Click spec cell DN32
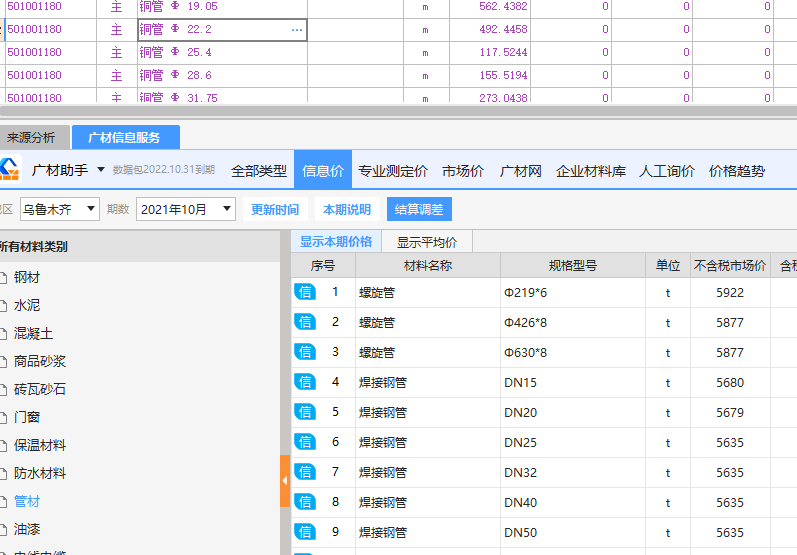 pyautogui.click(x=573, y=473)
